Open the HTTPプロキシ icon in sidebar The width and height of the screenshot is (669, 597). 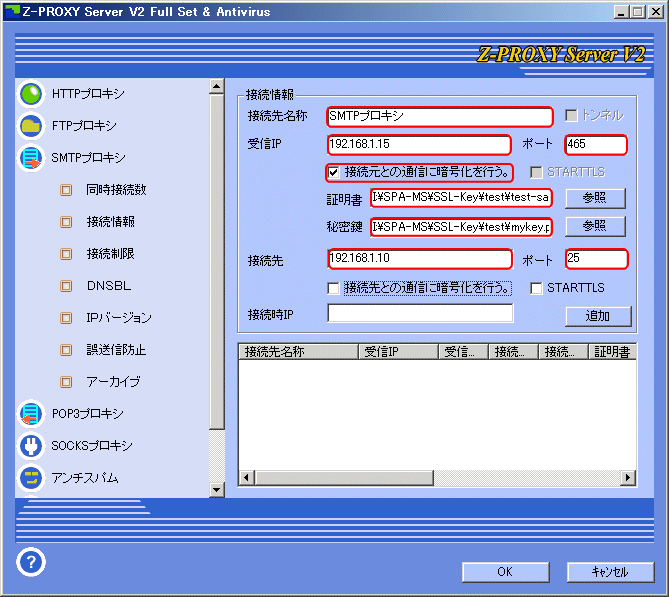[x=31, y=94]
